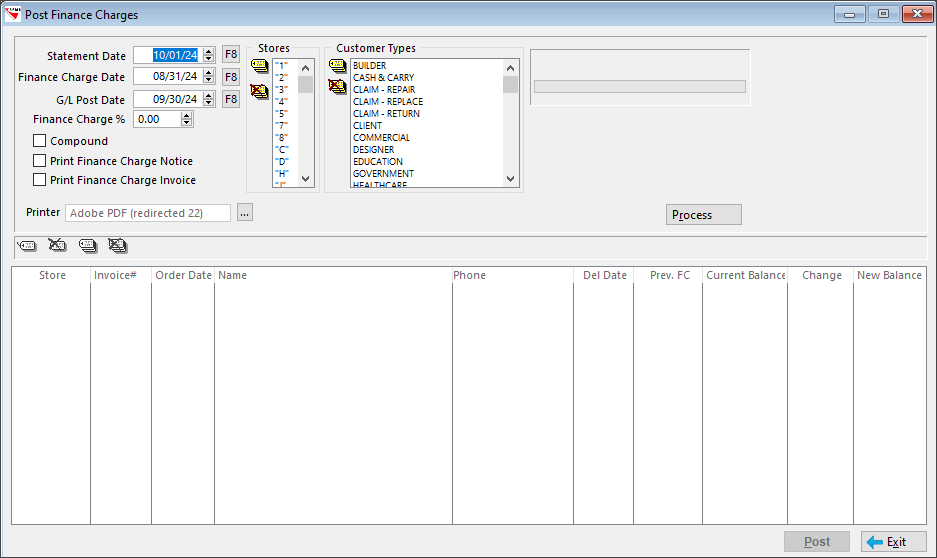This screenshot has height=558, width=937.
Task: Click the Finance Charge Date spinner arrows
Action: pyautogui.click(x=209, y=76)
